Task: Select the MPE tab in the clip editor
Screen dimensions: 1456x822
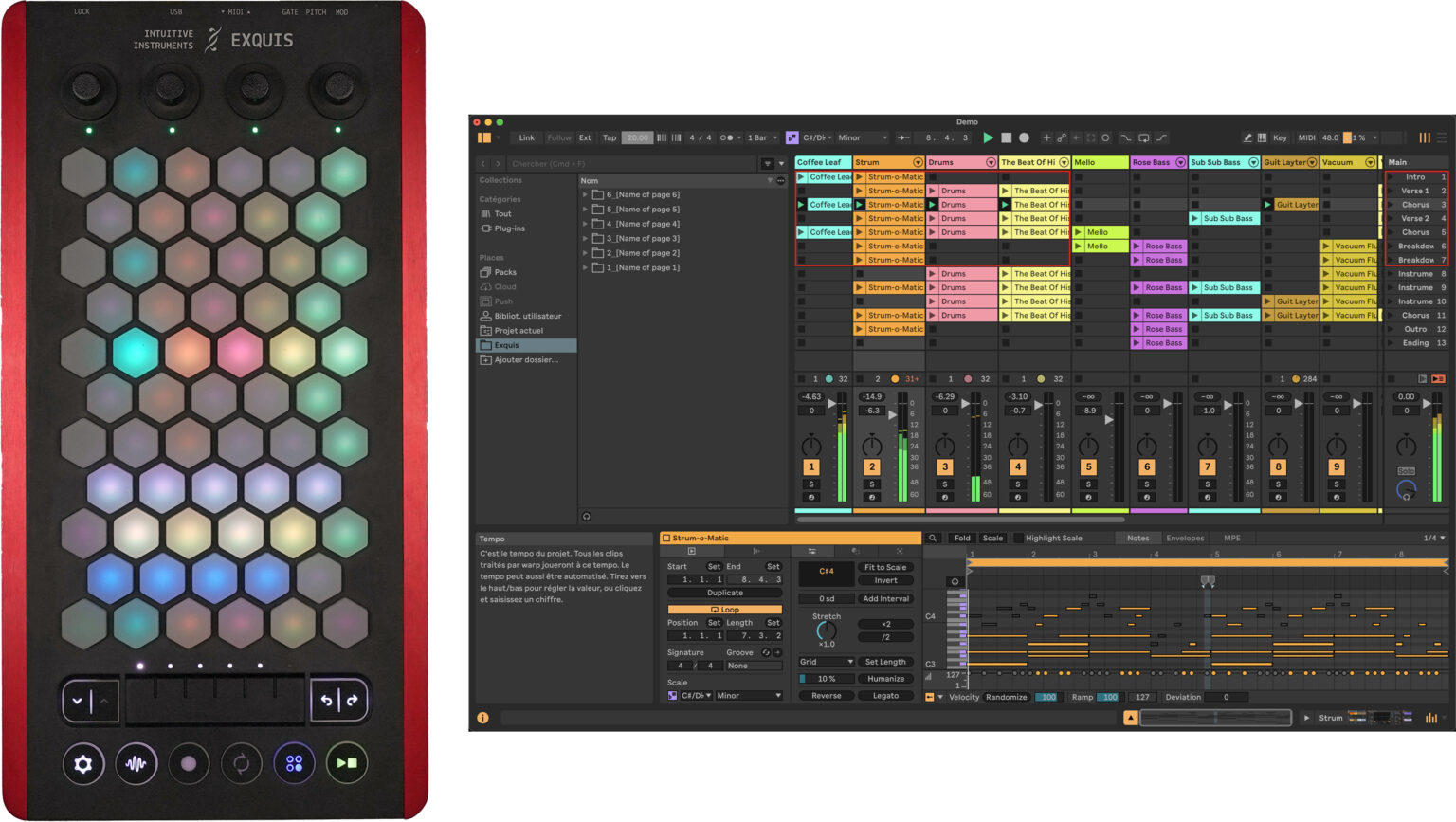Action: (1230, 538)
